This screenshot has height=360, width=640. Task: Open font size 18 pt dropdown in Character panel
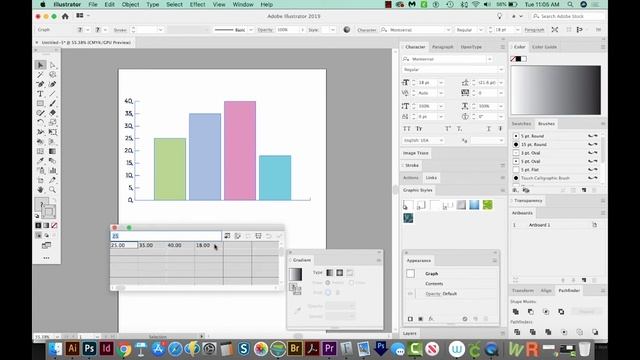[x=441, y=83]
